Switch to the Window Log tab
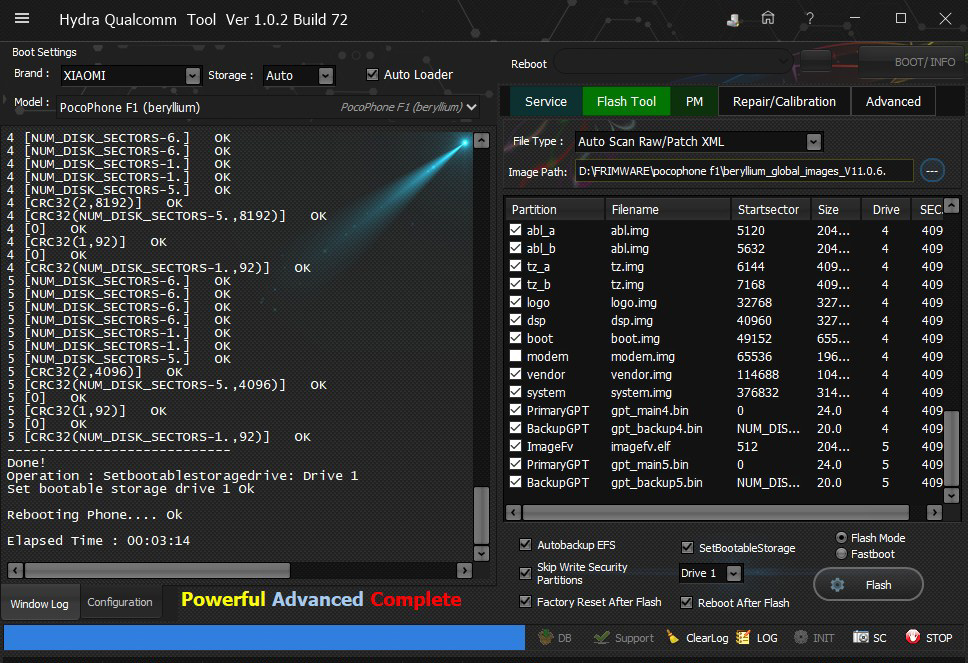The image size is (968, 663). click(x=40, y=603)
